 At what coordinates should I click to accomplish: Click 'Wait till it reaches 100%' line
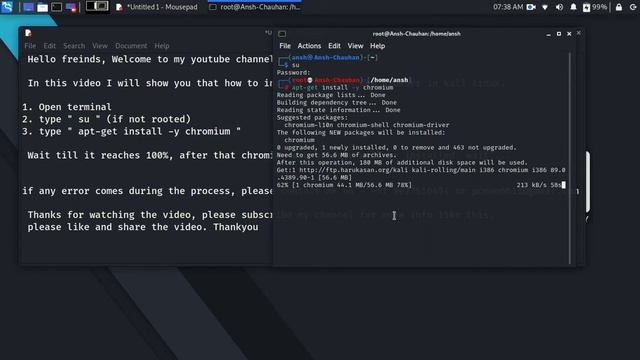(x=150, y=155)
